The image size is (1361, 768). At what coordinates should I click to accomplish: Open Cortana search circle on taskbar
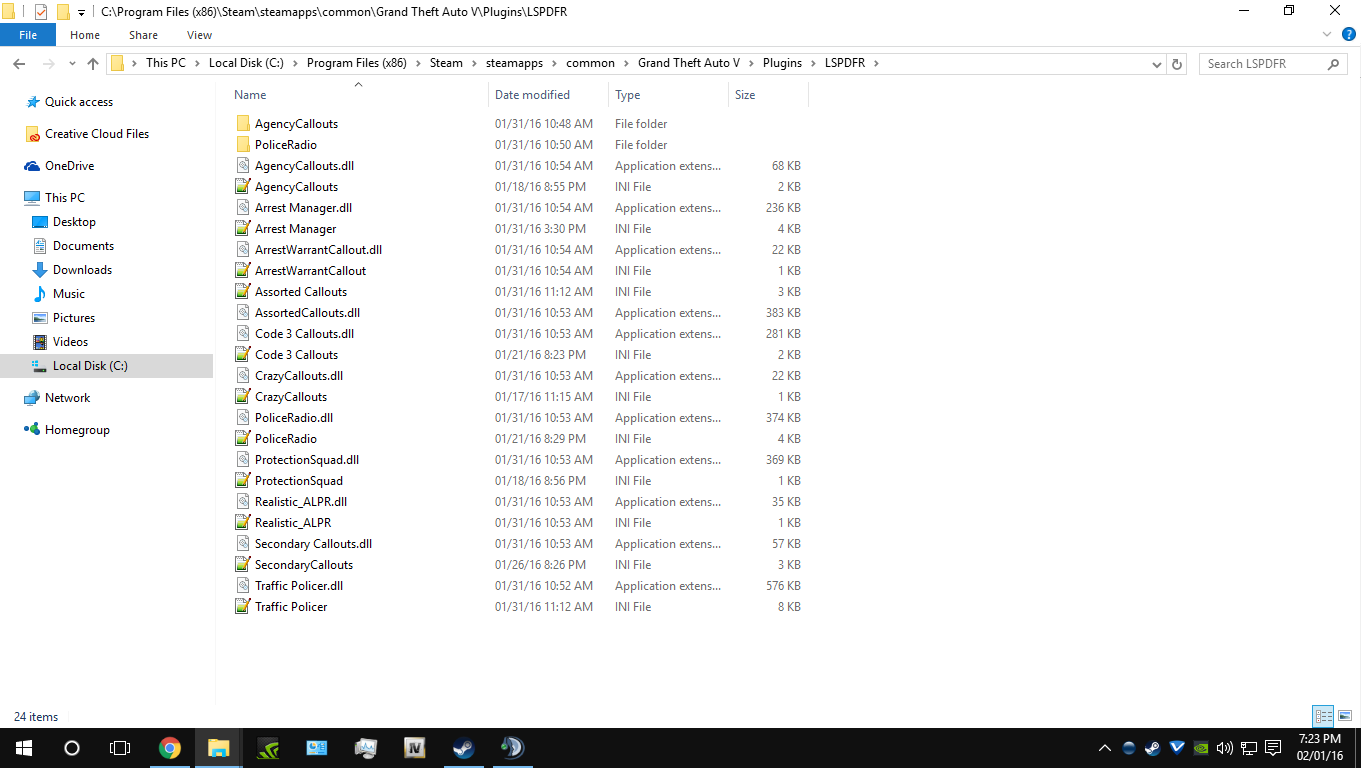point(72,748)
